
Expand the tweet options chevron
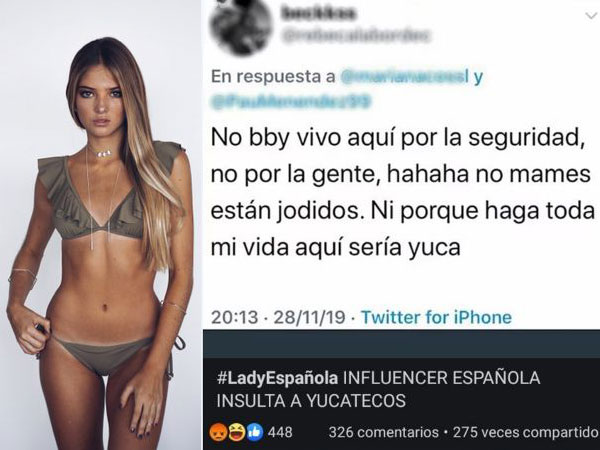[x=592, y=16]
